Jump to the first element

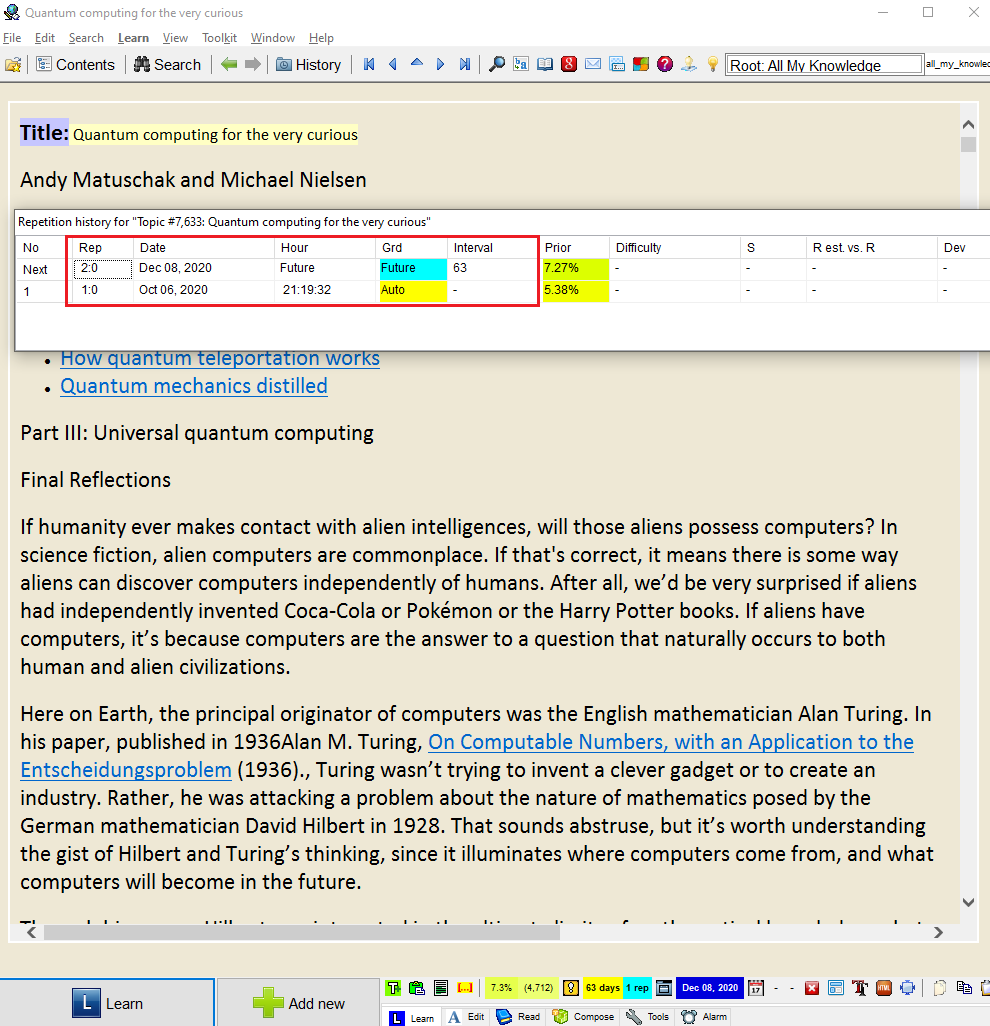(x=369, y=64)
